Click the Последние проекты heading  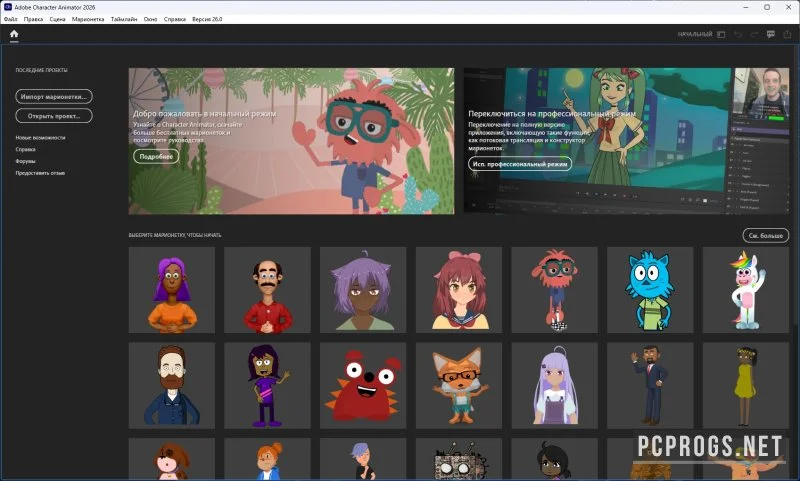[x=41, y=70]
